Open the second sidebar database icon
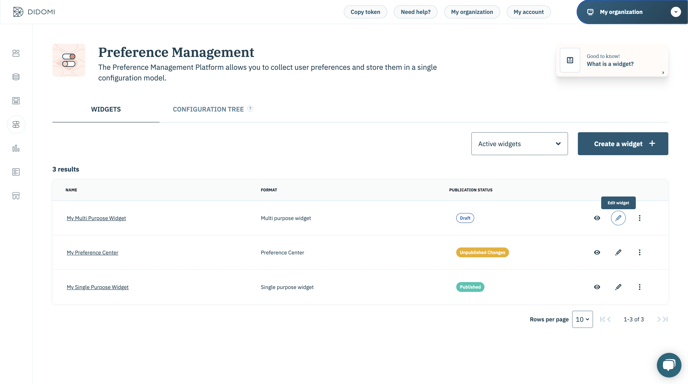This screenshot has height=384, width=688. (16, 77)
